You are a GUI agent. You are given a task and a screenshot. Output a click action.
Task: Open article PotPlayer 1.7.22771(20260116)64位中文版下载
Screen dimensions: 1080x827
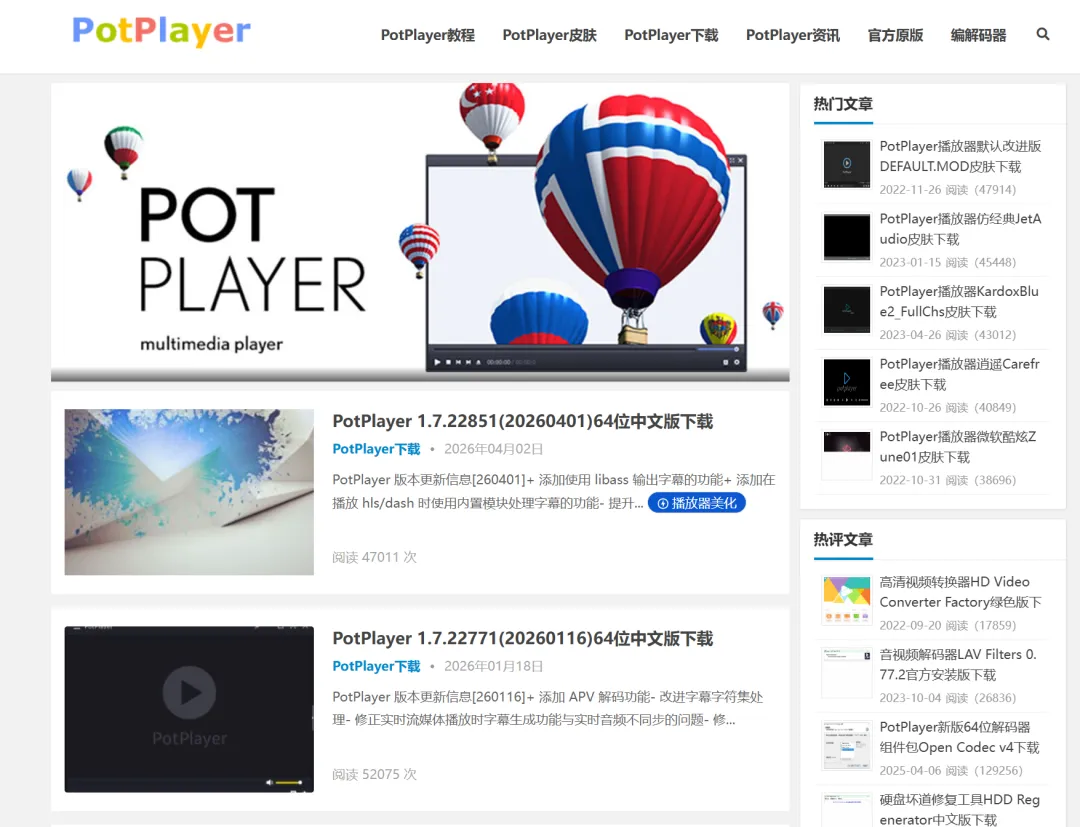coord(523,638)
